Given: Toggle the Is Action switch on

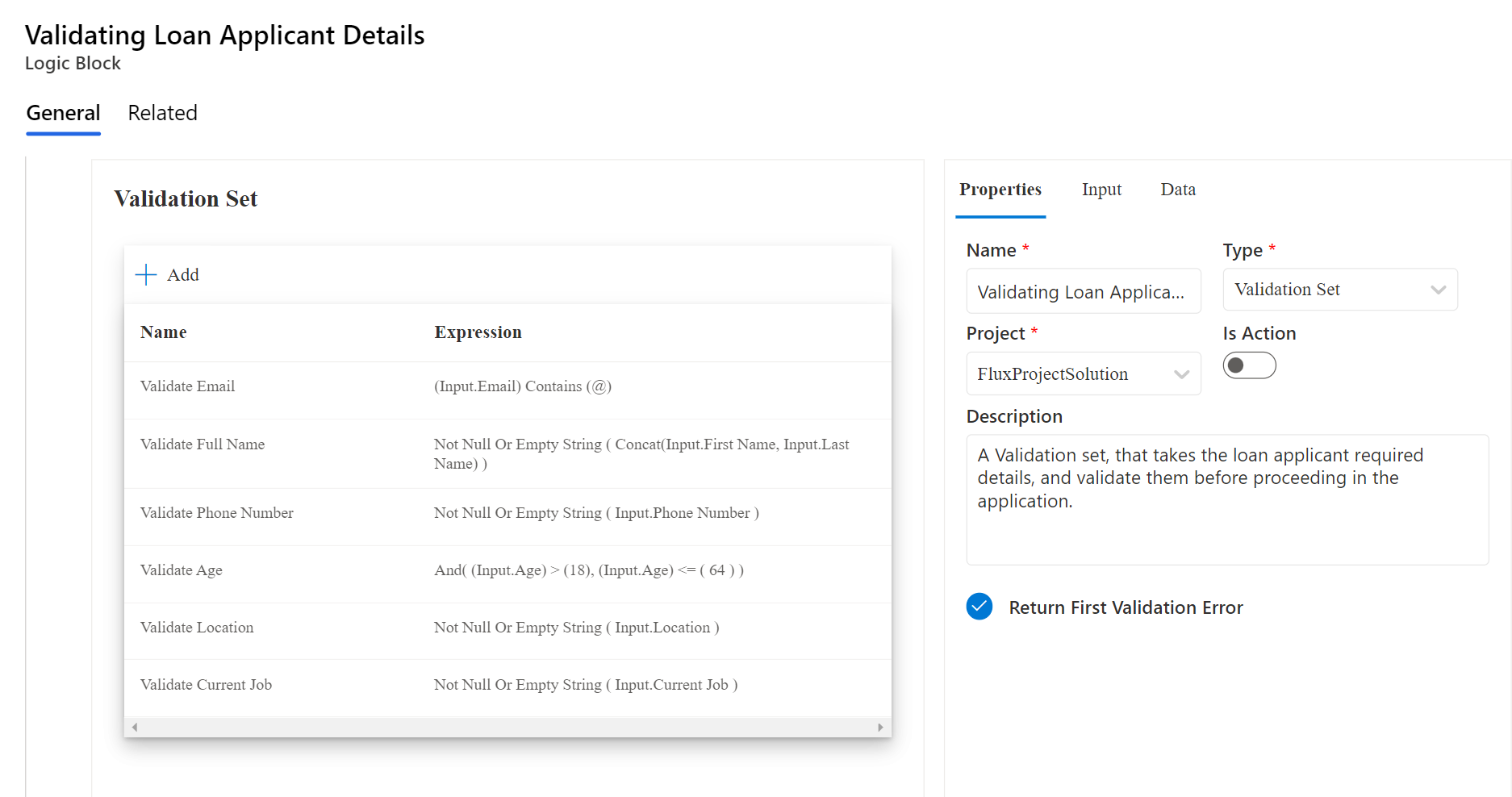Looking at the screenshot, I should [x=1249, y=365].
